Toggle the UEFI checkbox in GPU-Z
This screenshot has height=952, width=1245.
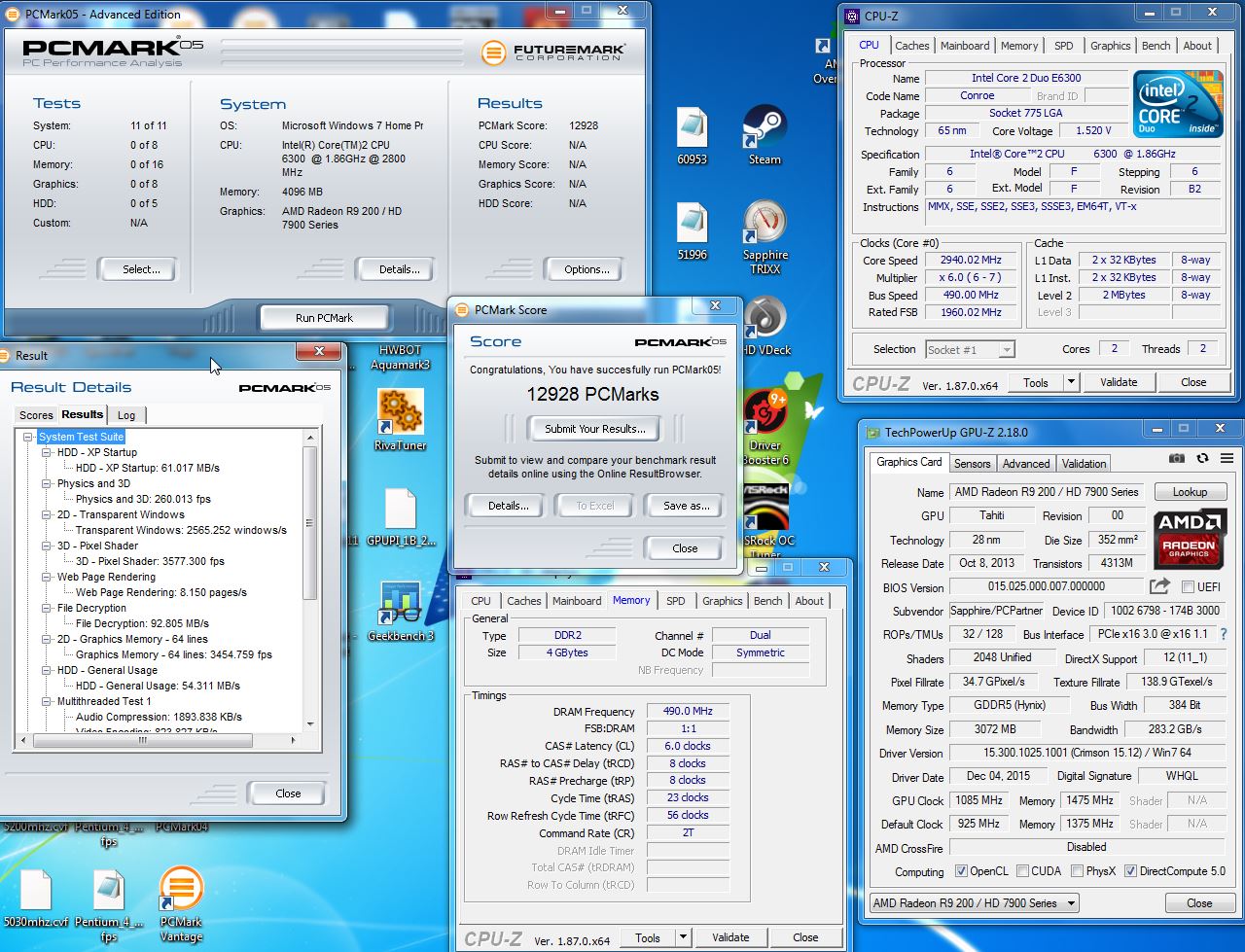pos(1188,586)
